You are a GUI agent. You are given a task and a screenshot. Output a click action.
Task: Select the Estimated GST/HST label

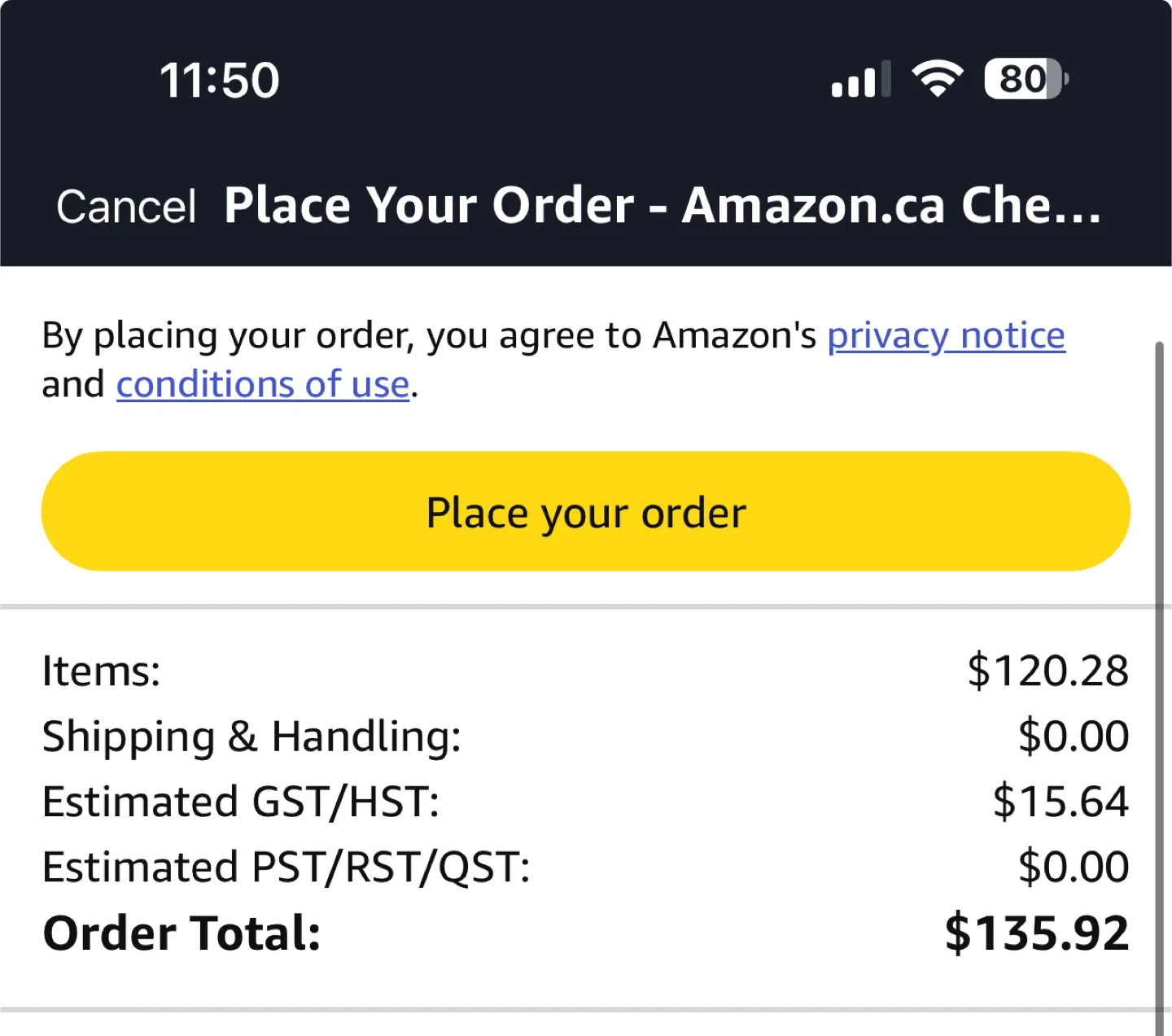pyautogui.click(x=241, y=802)
